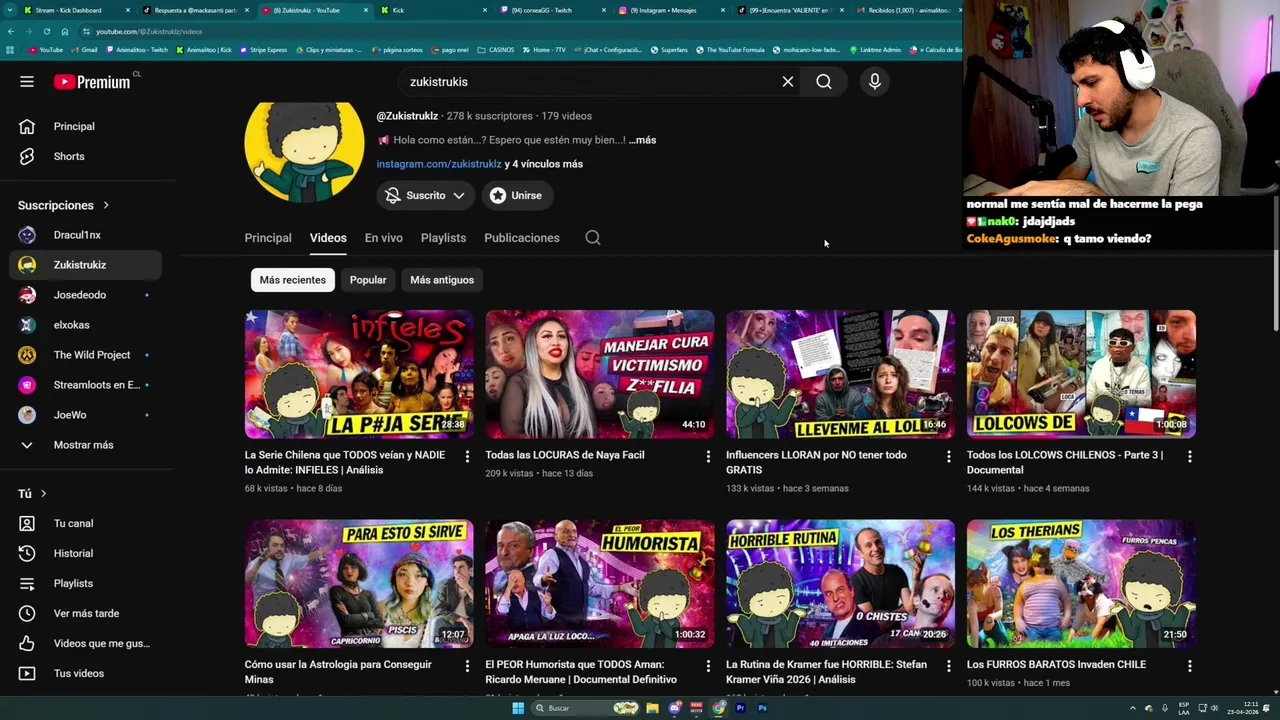This screenshot has height=720, width=1280.
Task: Open The Wild Project subscription
Action: tap(86, 355)
